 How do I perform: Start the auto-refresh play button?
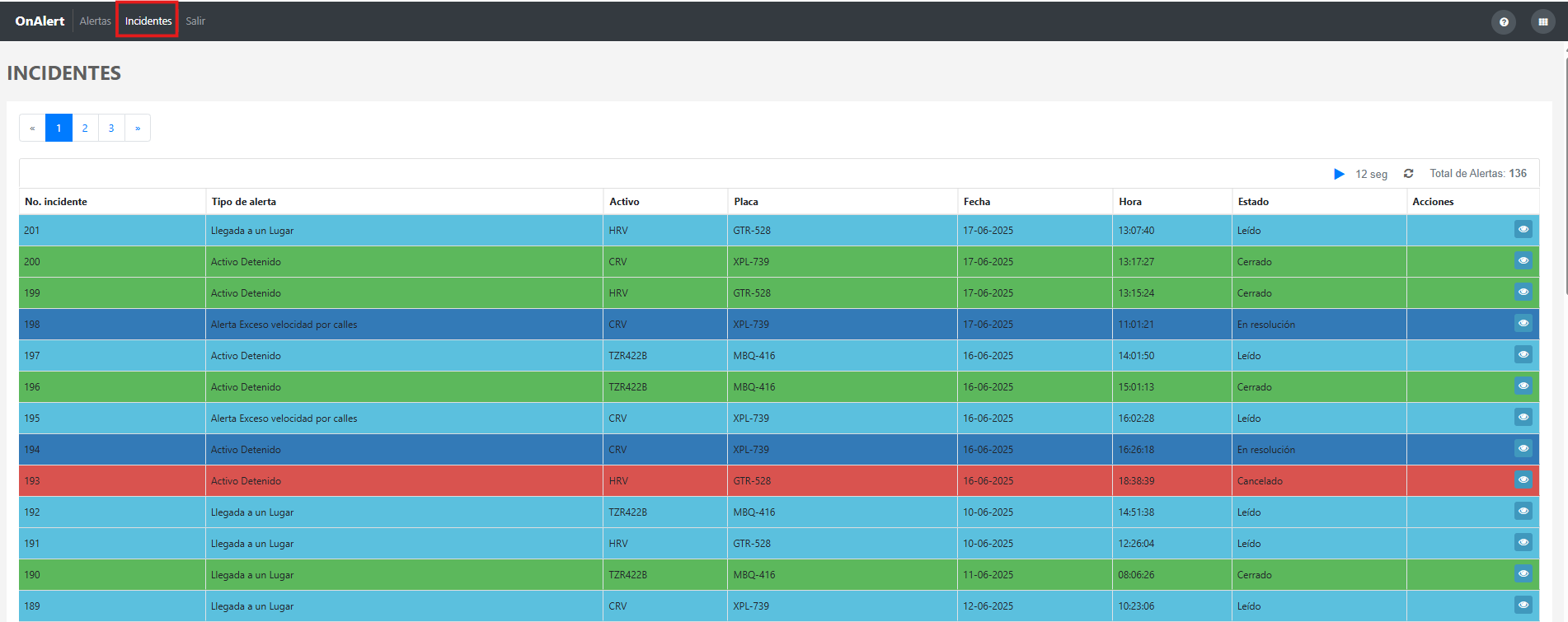pyautogui.click(x=1339, y=174)
